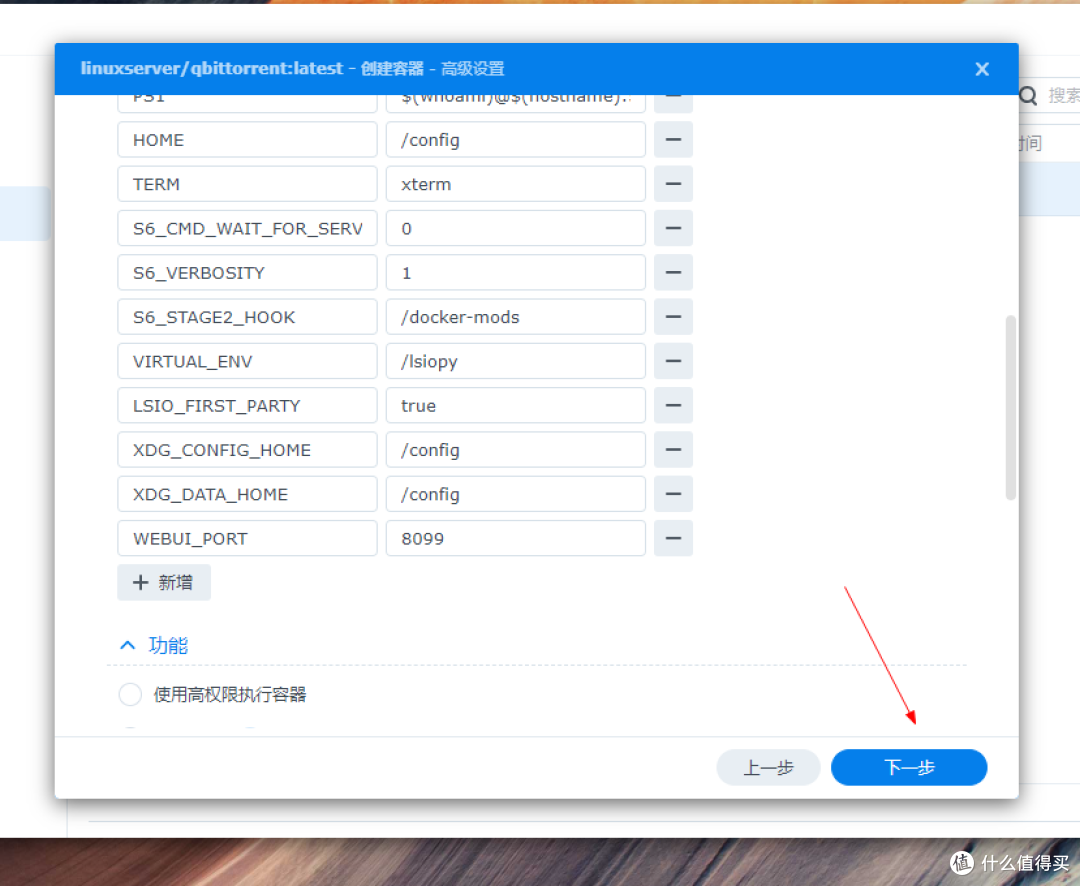Collapse the 功能 section
The width and height of the screenshot is (1080, 886).
click(127, 646)
